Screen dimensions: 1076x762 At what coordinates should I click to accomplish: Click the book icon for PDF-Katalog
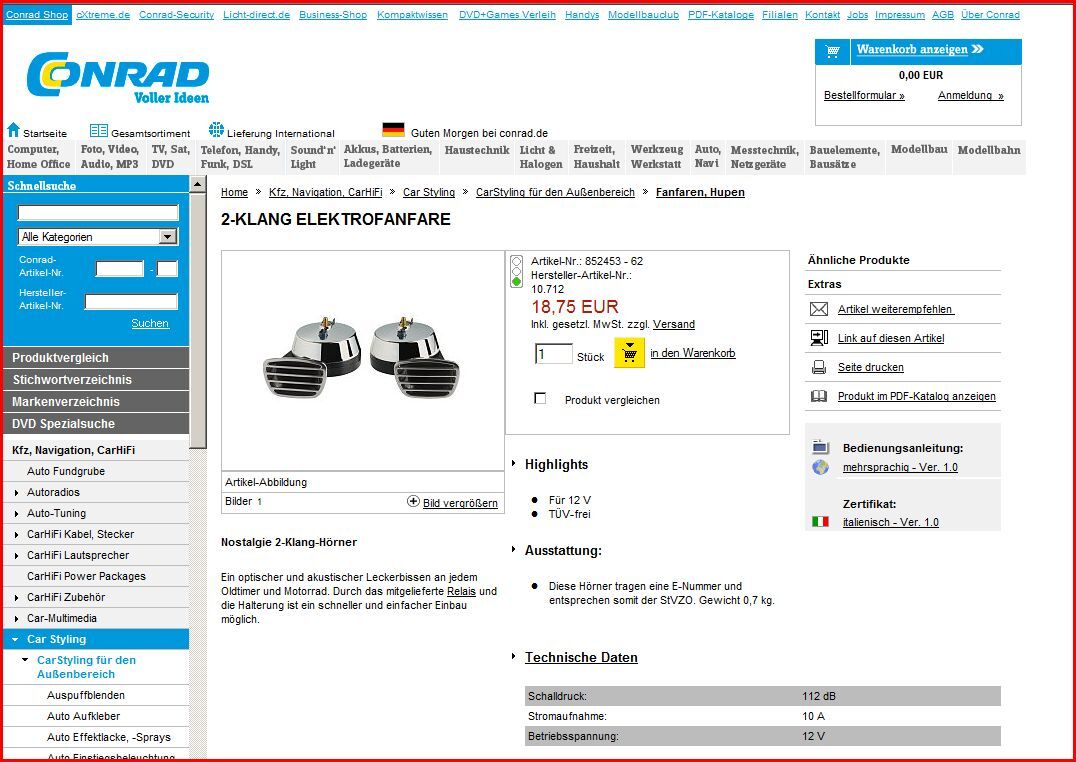(x=819, y=397)
